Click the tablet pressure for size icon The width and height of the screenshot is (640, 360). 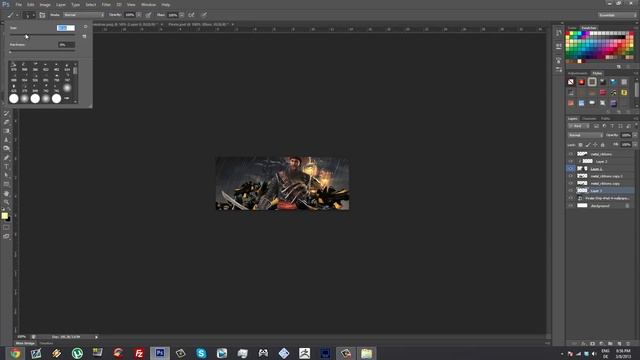pyautogui.click(x=204, y=15)
